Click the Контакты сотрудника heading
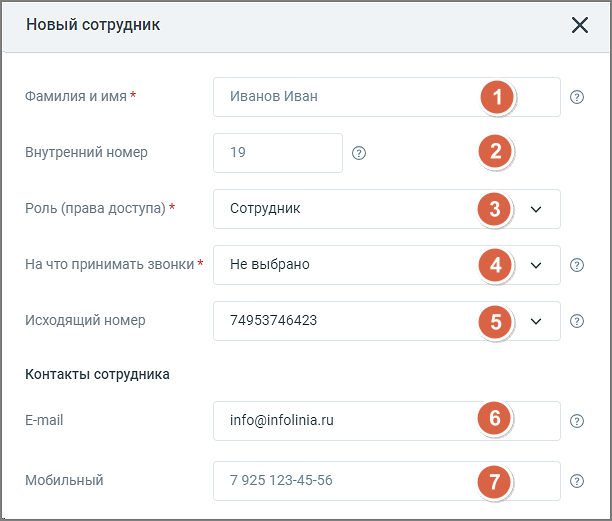 97,374
